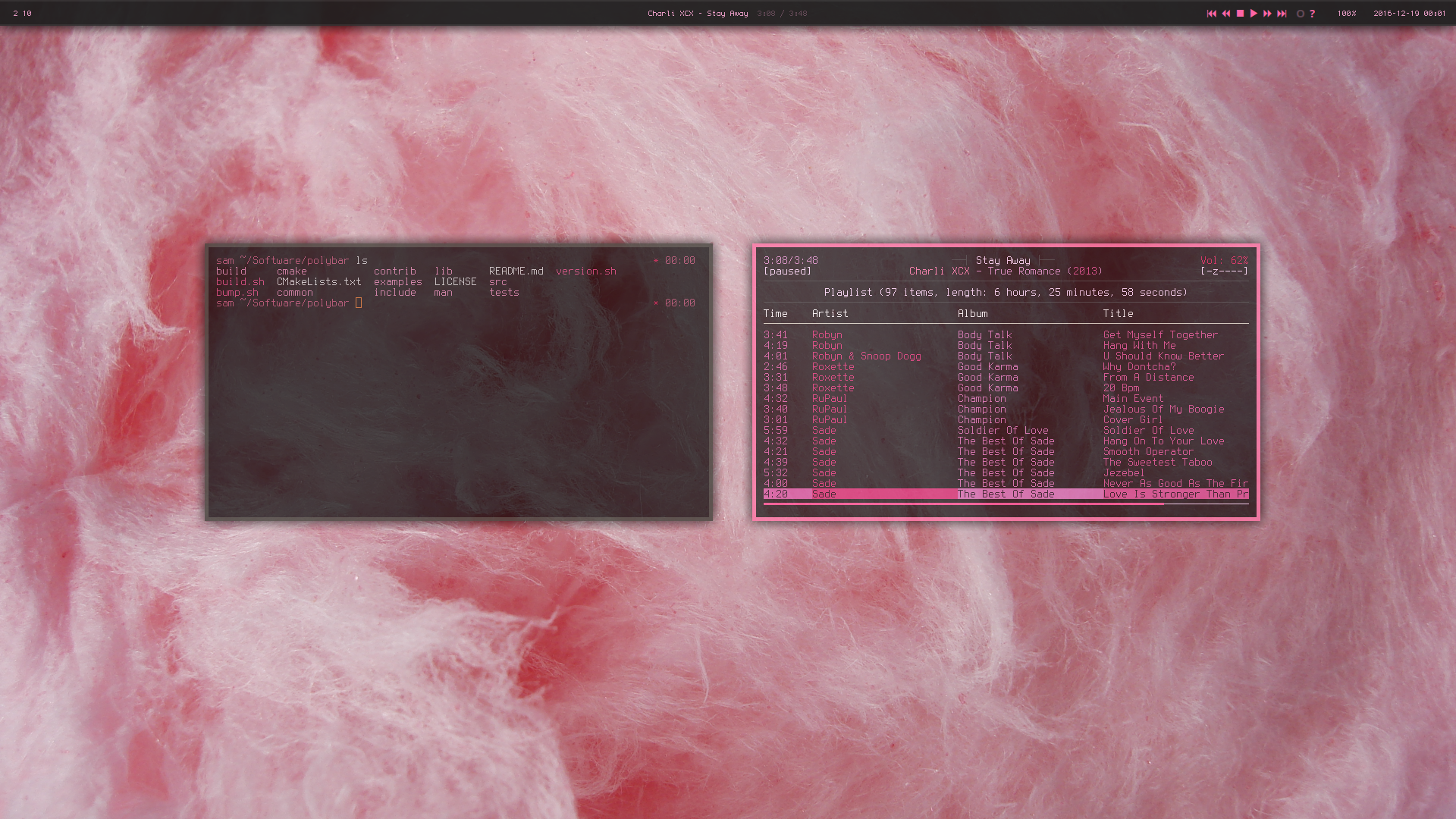Skip to previous track in polybar

pos(1211,14)
